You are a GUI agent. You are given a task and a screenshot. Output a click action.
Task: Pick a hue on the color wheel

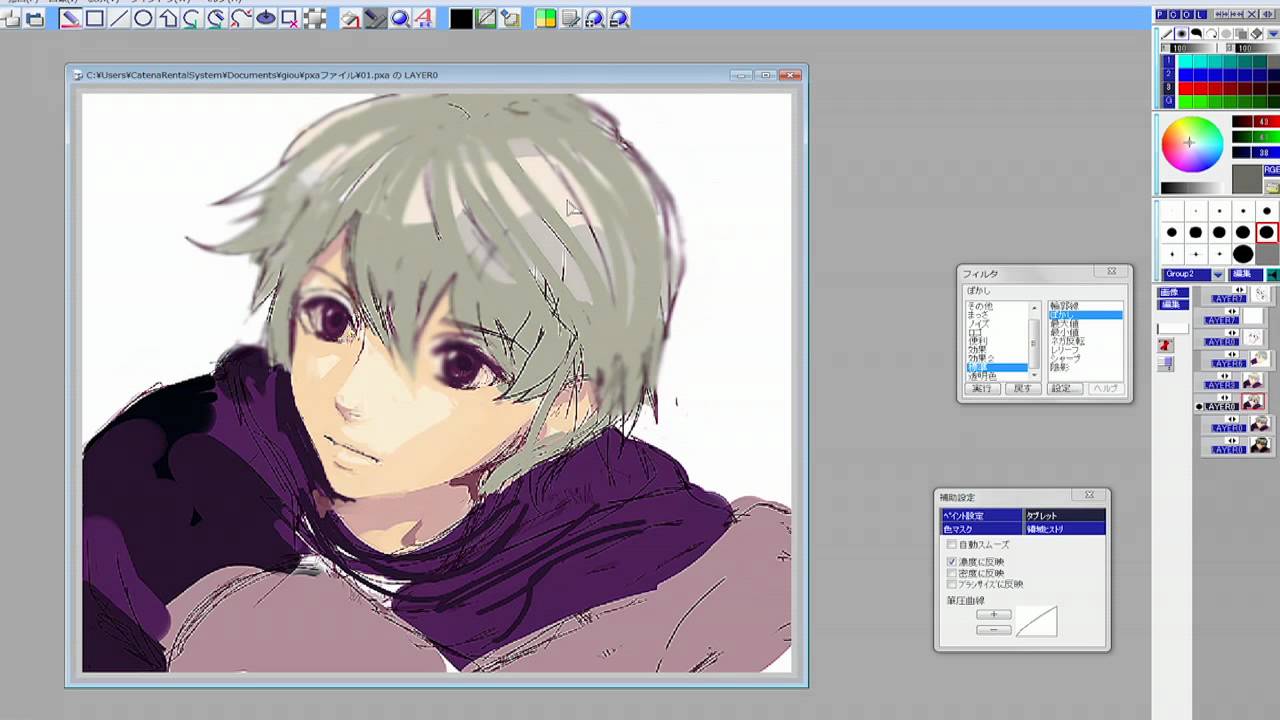click(x=1191, y=144)
